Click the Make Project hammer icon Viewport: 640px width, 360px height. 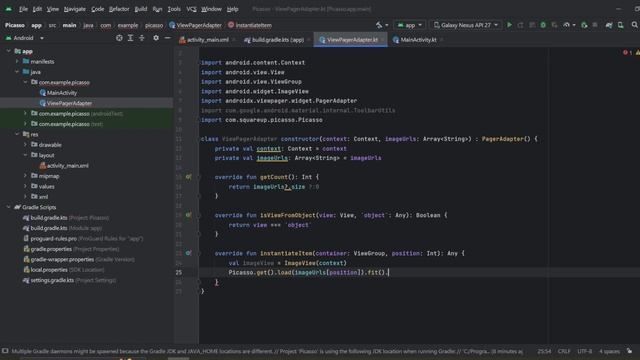coord(379,25)
